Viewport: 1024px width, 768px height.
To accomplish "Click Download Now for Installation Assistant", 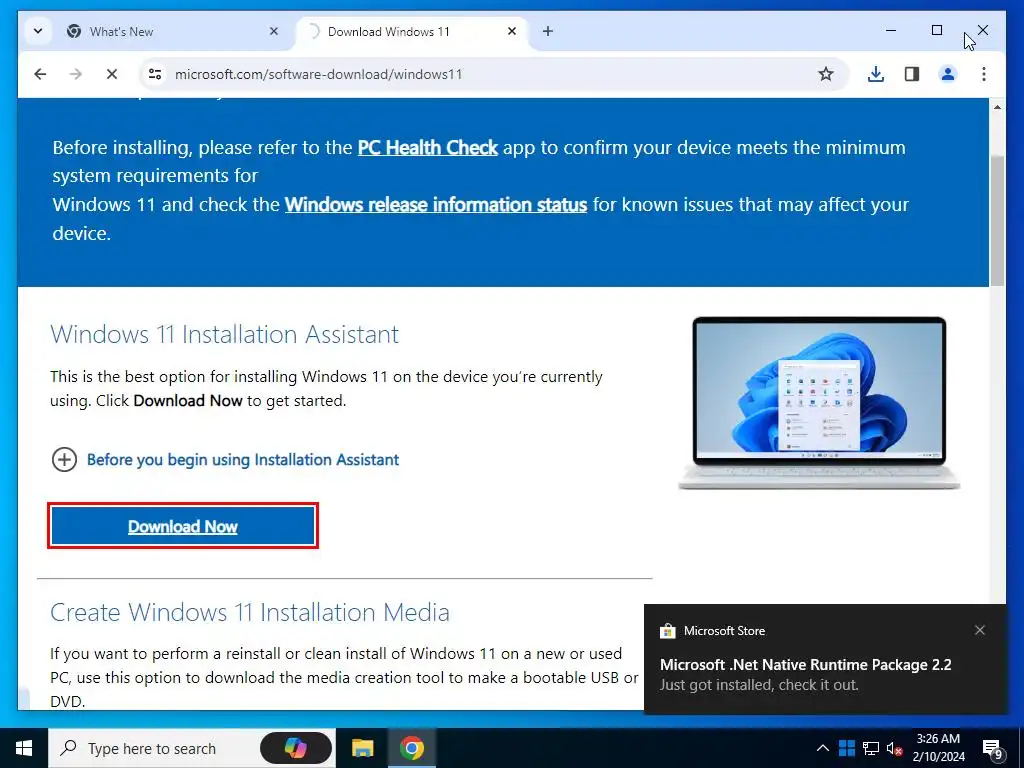I will pos(183,526).
